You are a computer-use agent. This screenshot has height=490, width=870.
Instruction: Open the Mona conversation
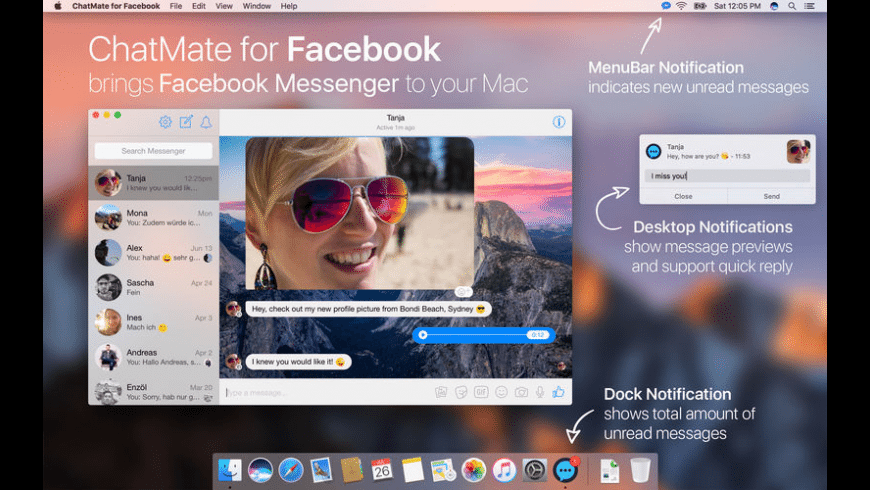click(x=154, y=218)
